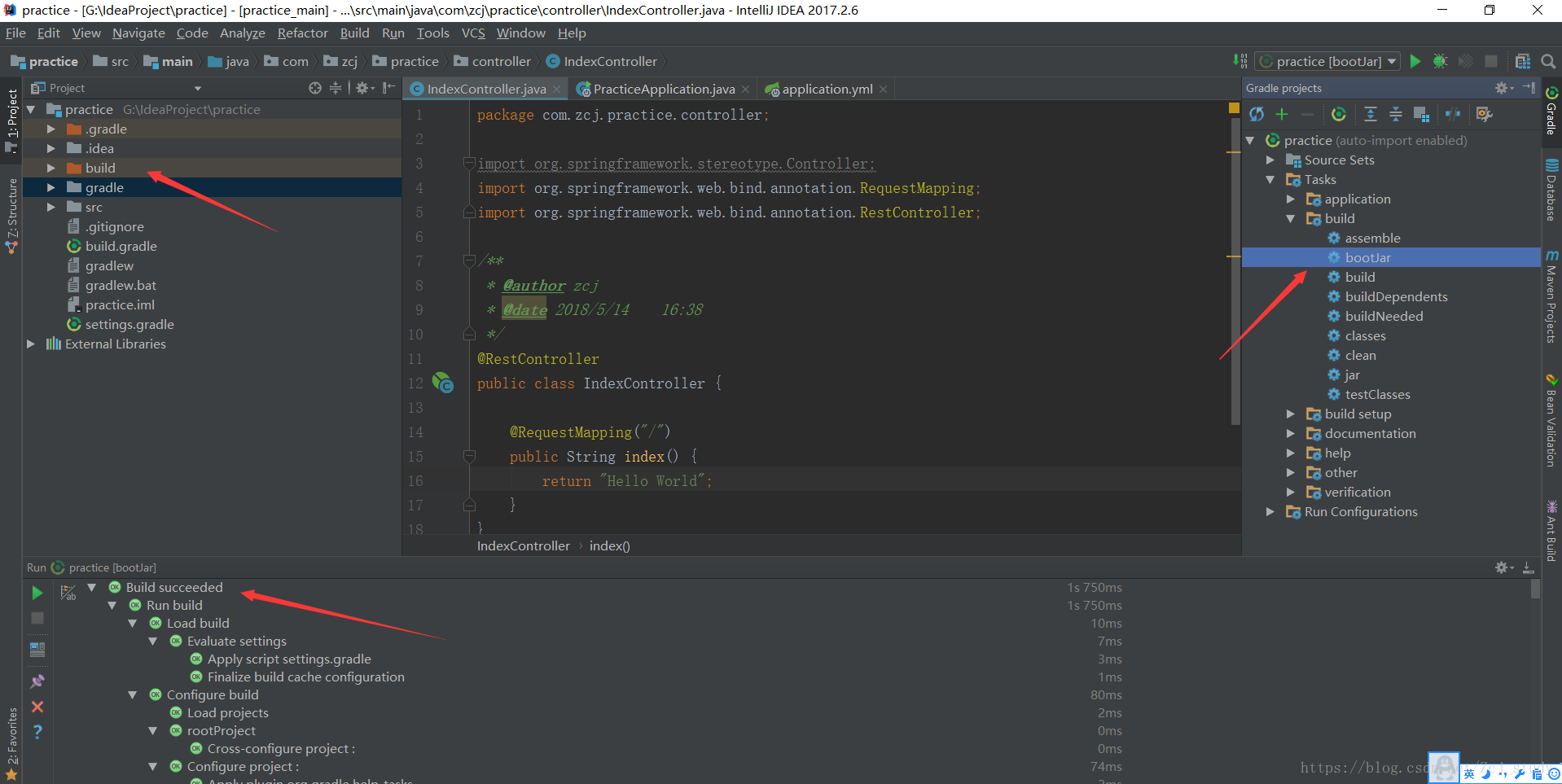Screen dimensions: 1562x784
Task: Open the Project Structure dialog icon
Action: coord(1522,61)
